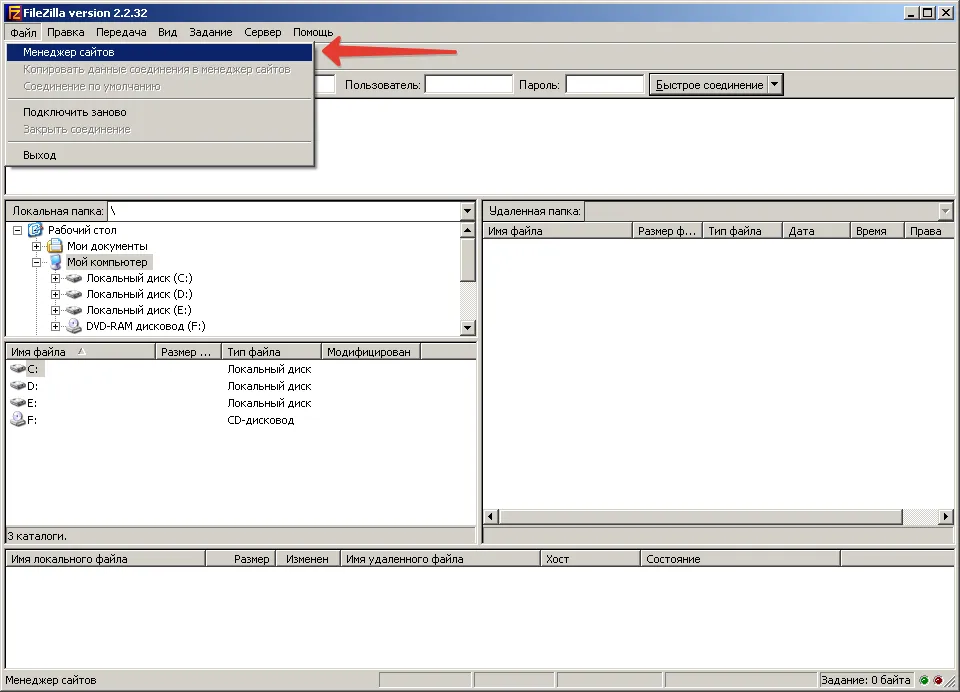Screen dimensions: 960x692
Task: Click the red indicator light in the status bar
Action: [x=938, y=680]
